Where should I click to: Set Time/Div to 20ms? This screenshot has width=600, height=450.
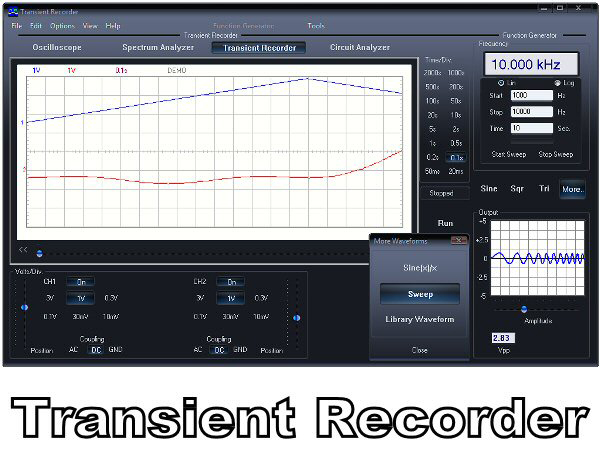456,171
